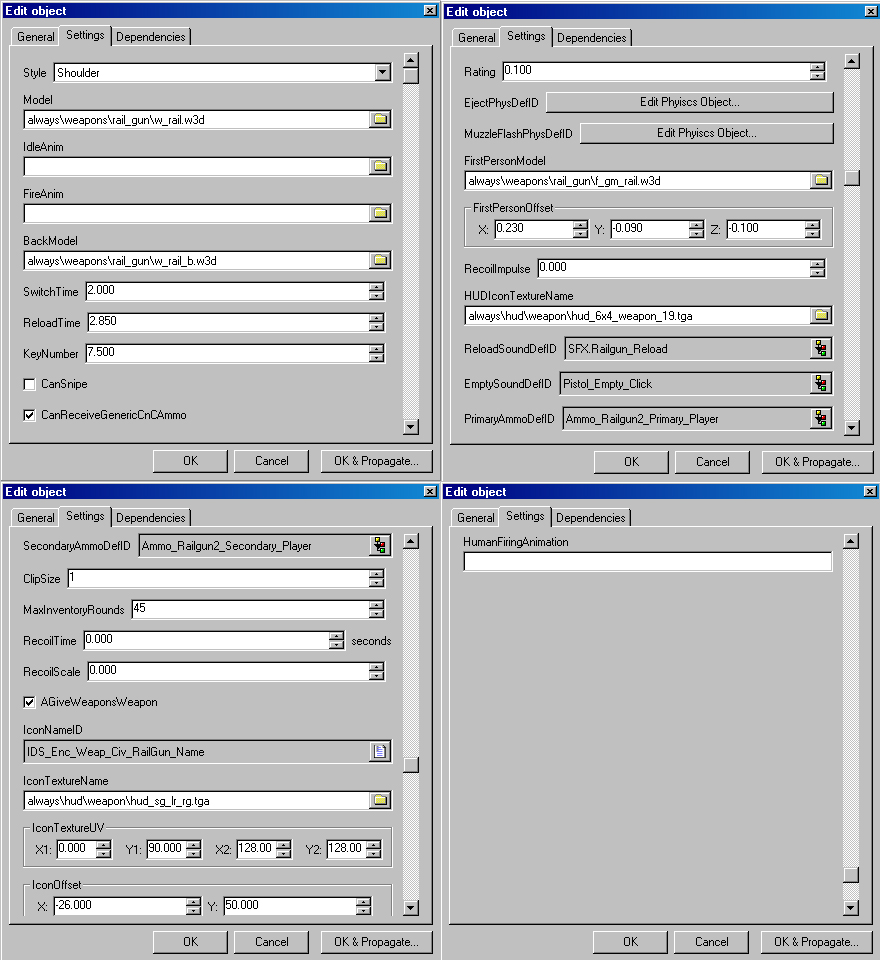The height and width of the screenshot is (960, 880).
Task: Open the Style dropdown showing Shoulder
Action: (x=382, y=72)
